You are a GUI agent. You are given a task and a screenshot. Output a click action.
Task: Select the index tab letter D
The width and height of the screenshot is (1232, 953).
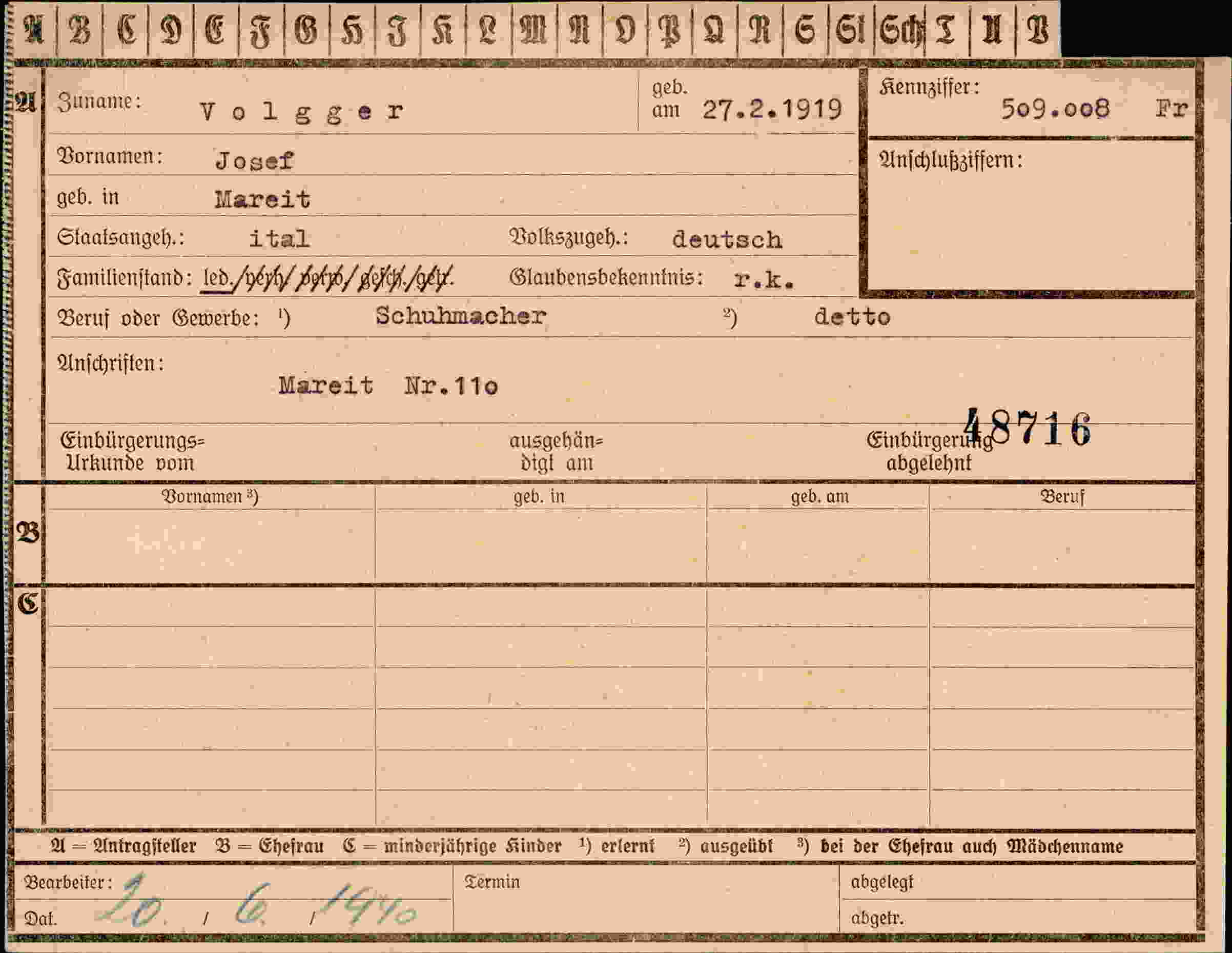click(x=171, y=29)
